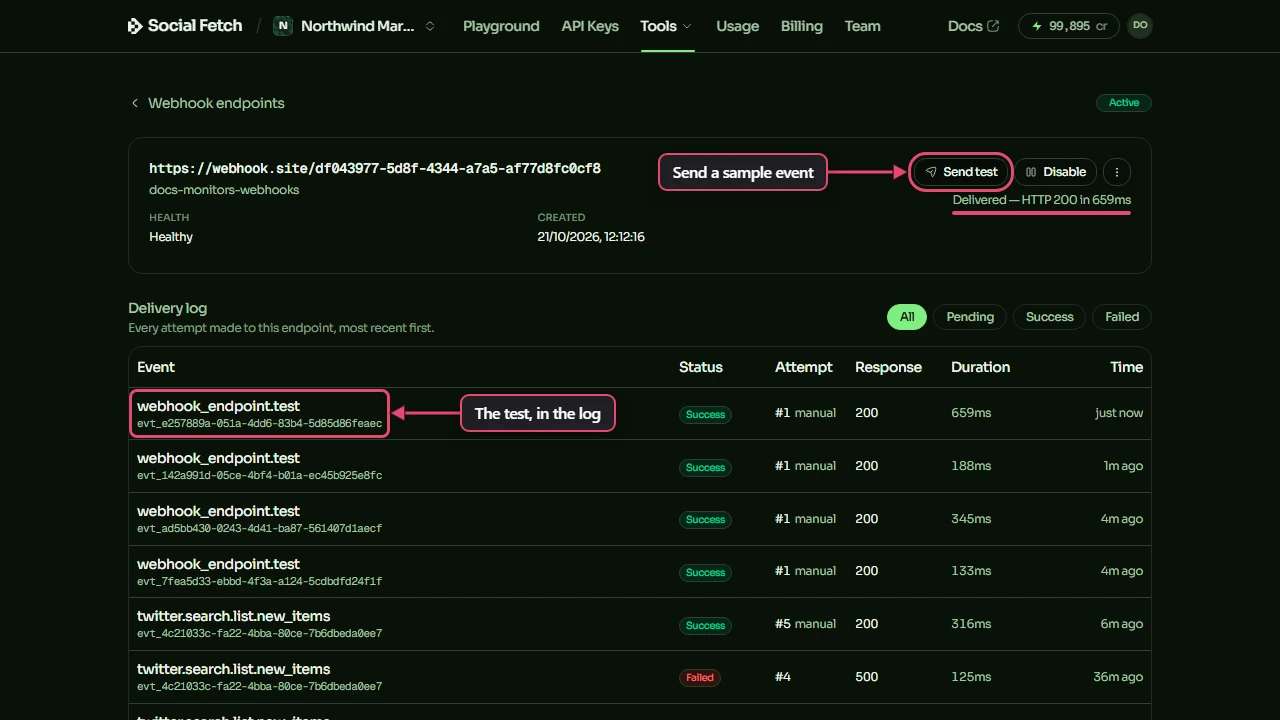Go back to Webhook endpoints
The height and width of the screenshot is (720, 1280).
point(216,103)
